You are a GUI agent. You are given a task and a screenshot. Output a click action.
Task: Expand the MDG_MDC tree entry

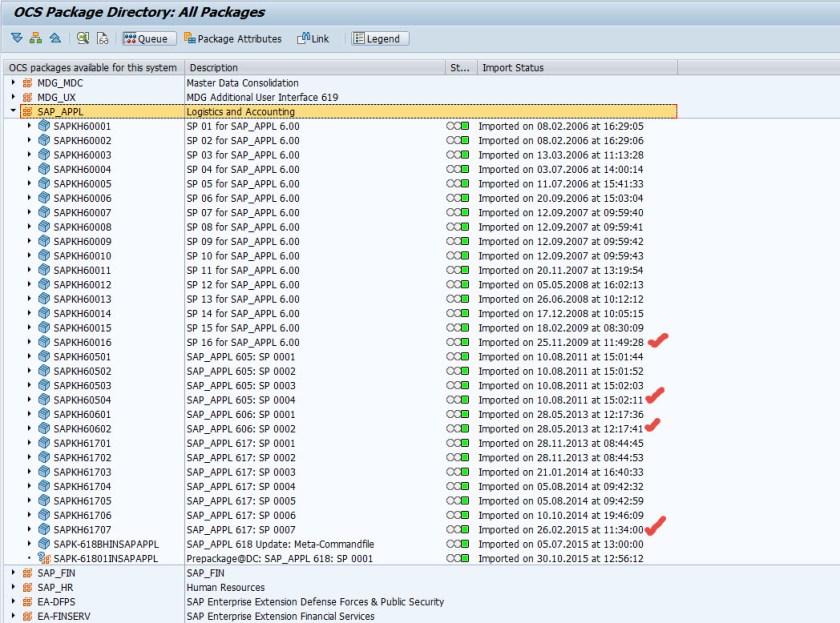12,84
